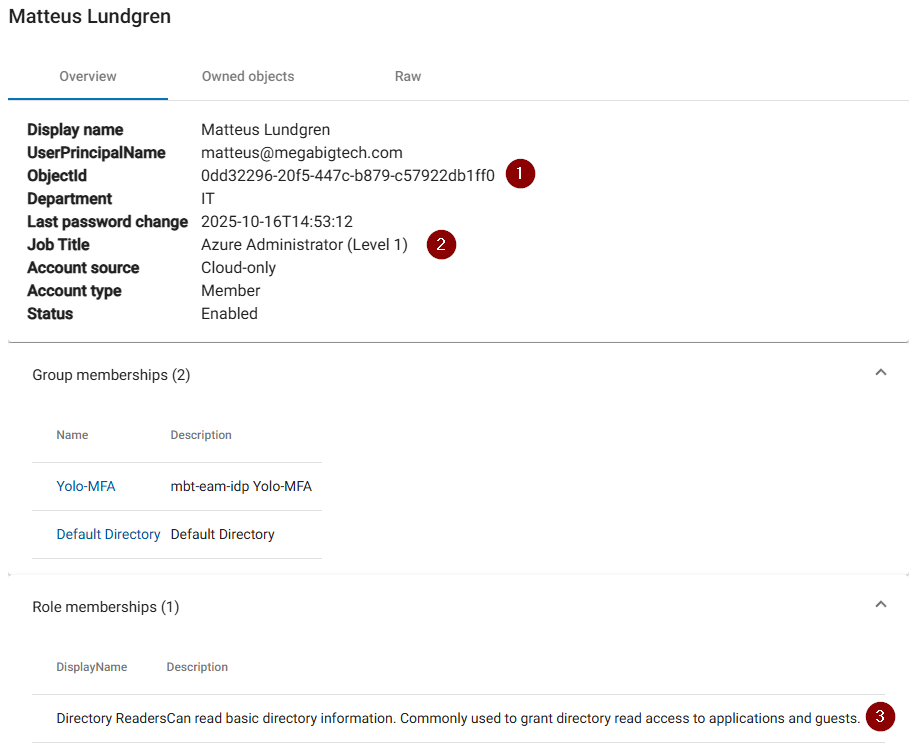910x746 pixels.
Task: Click the Description header in Role memberships table
Action: 197,667
